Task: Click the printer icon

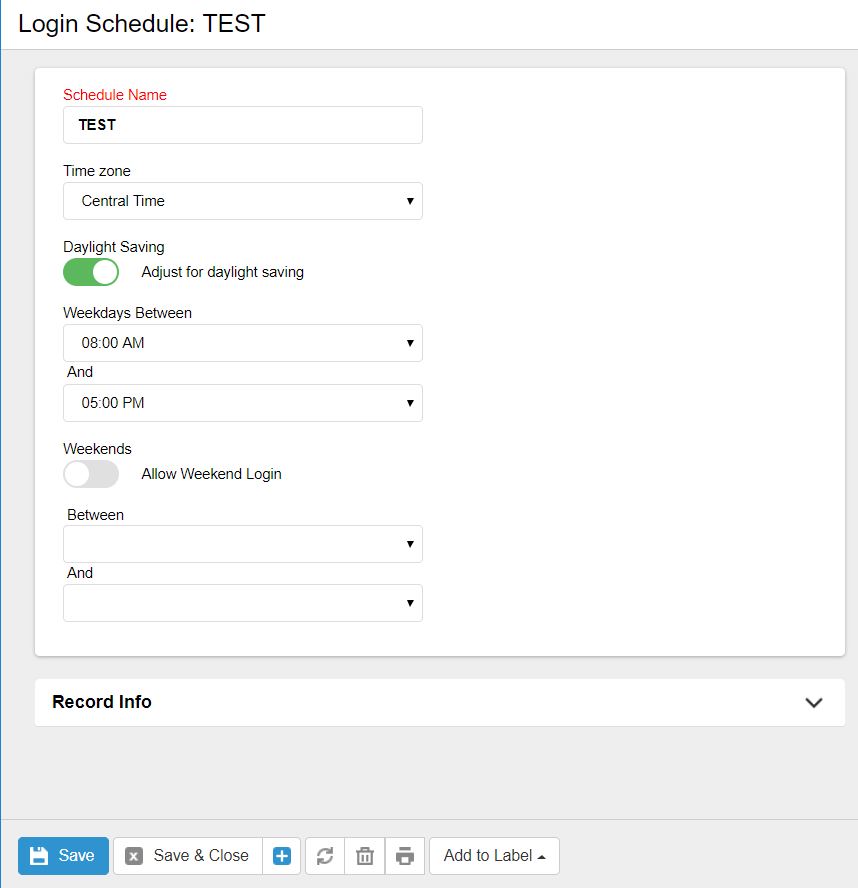Action: coord(405,856)
